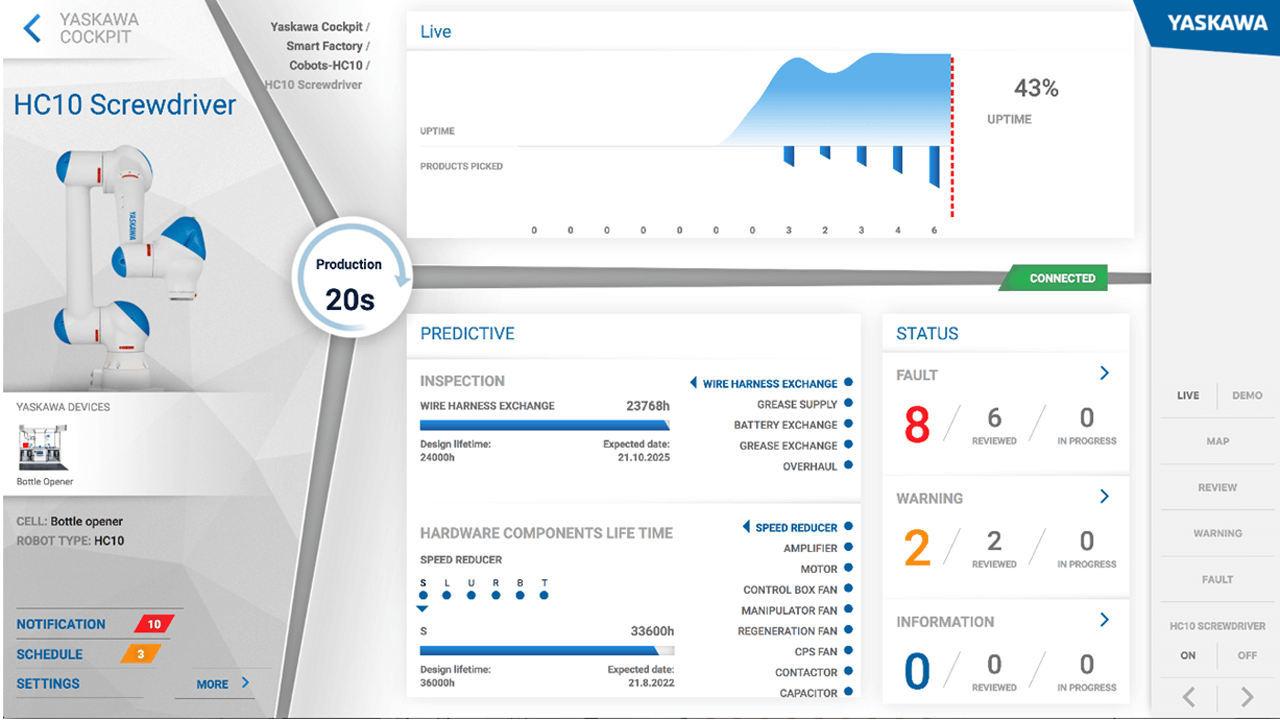
Task: Turn HC10 Screwdriver ON
Action: [x=1188, y=656]
